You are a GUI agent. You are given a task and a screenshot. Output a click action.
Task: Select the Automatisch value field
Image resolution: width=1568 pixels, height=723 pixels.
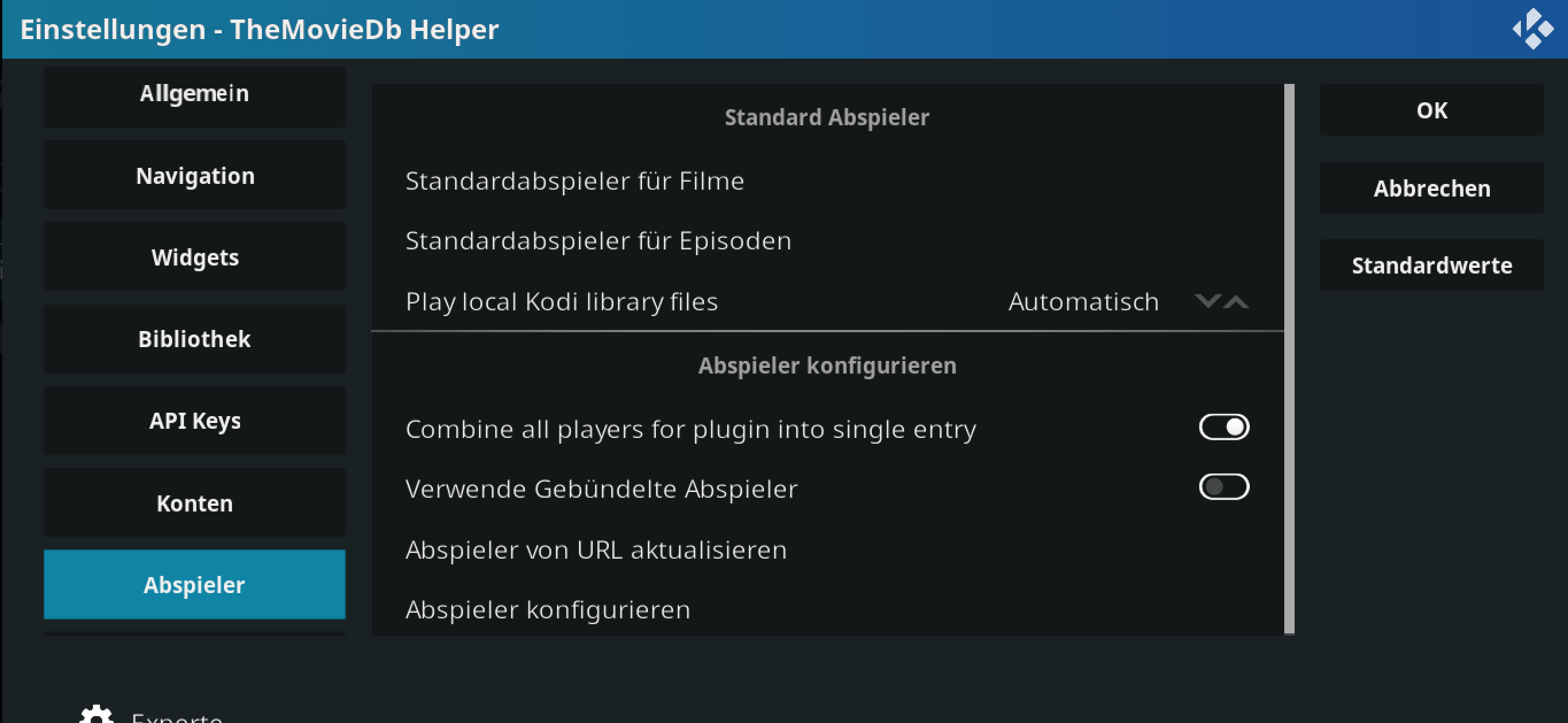pyautogui.click(x=1083, y=302)
